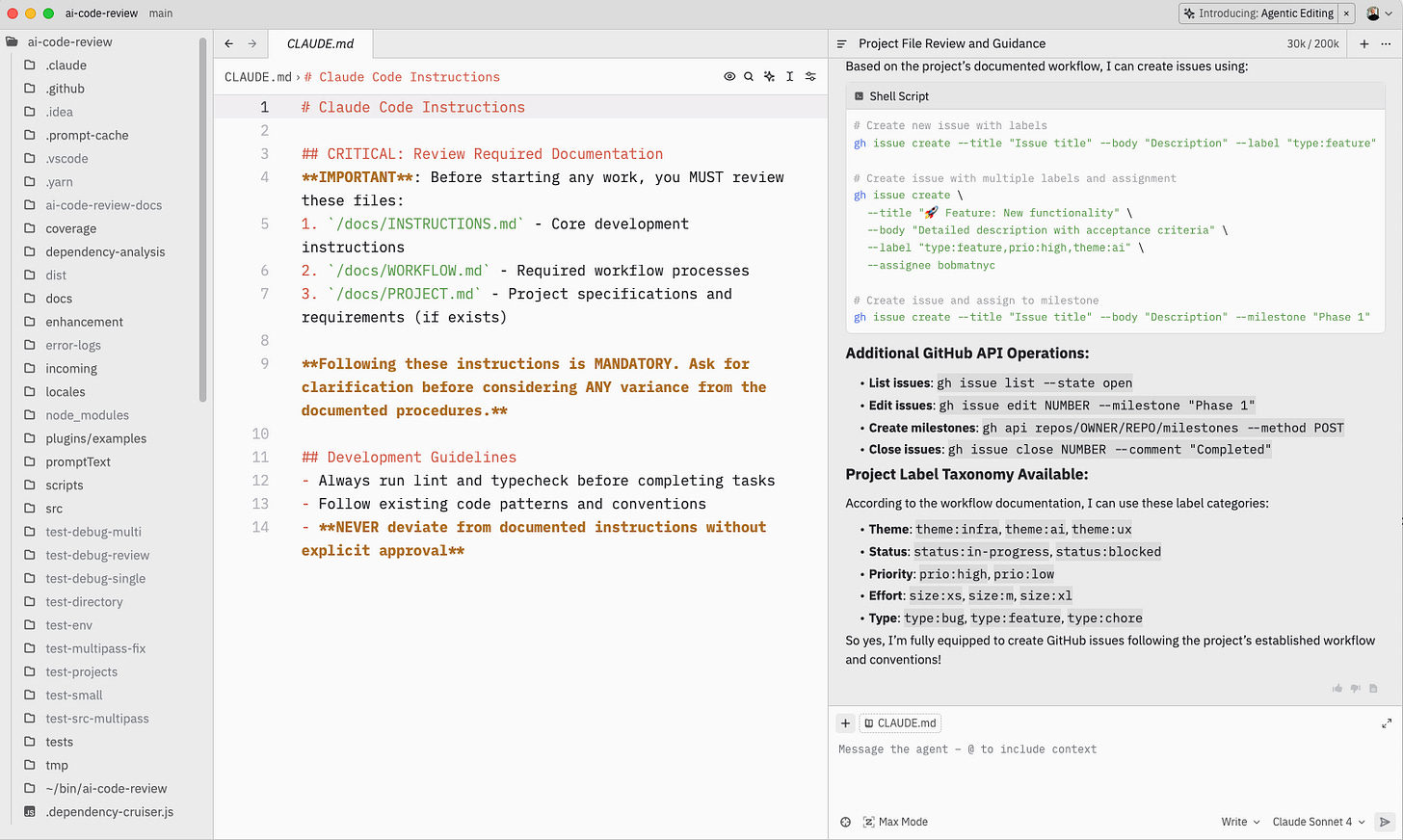Select the CLAUDE.md editor tab
The image size is (1403, 840).
(x=321, y=43)
